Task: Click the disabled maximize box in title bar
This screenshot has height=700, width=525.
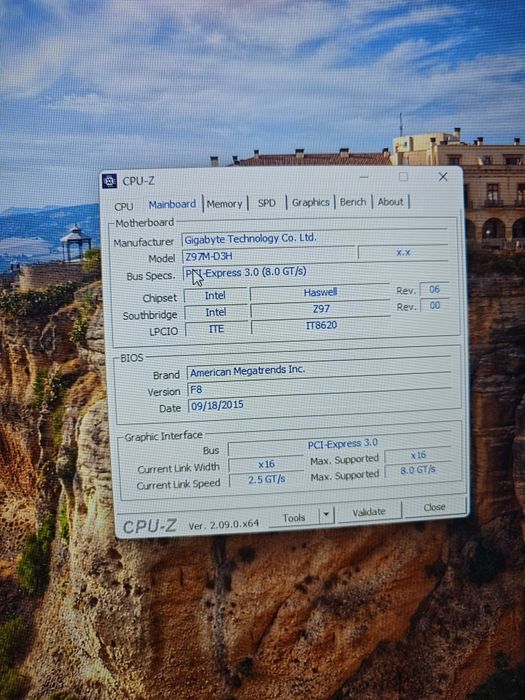Action: (x=404, y=177)
